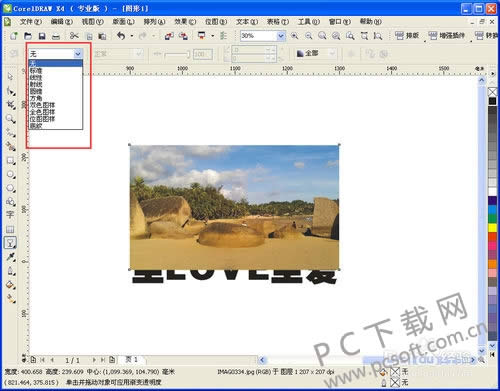Select the Smart Fill tool in toolbox
Image resolution: width=500 pixels, height=391 pixels.
pyautogui.click(x=10, y=146)
